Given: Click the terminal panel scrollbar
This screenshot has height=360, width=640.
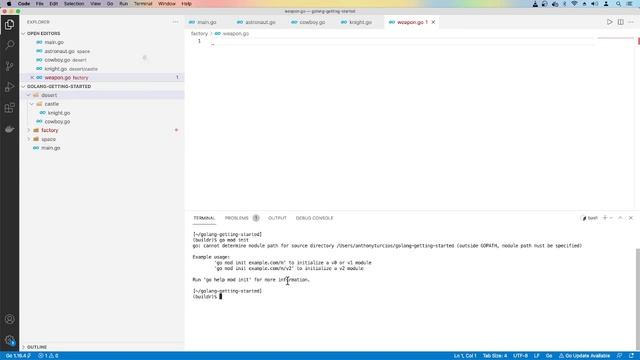Looking at the screenshot, I should point(638,298).
